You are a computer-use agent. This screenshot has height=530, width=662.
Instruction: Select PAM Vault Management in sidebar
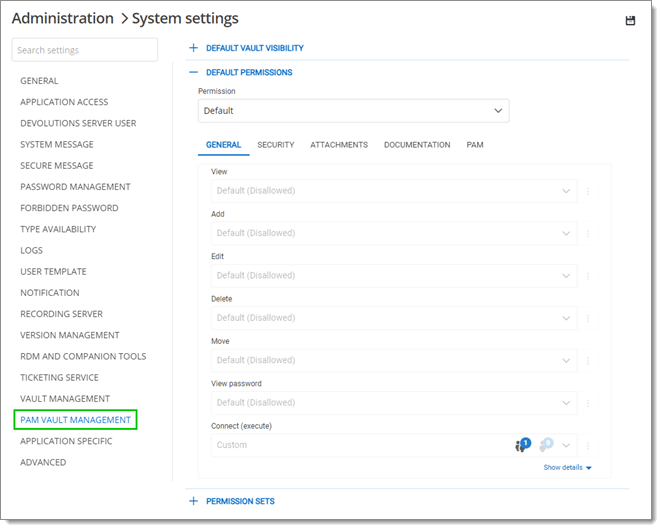click(76, 420)
